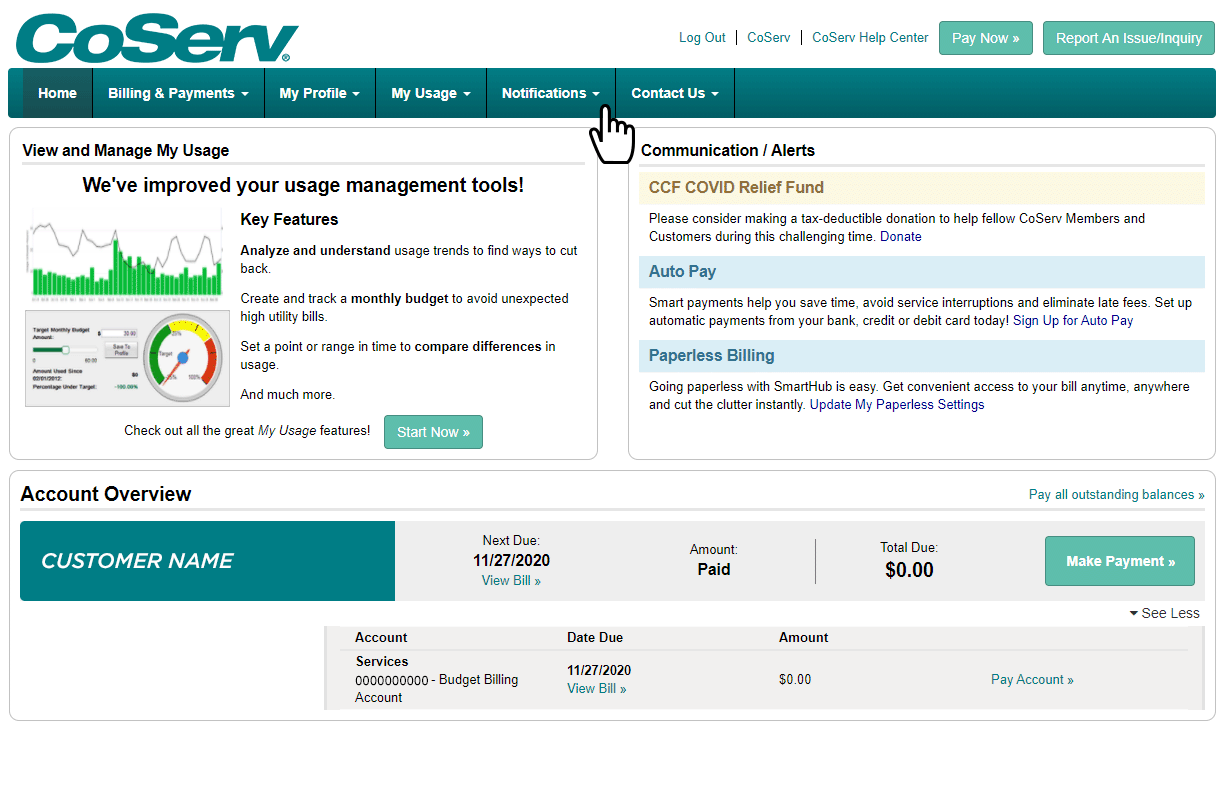Click the Account column header

pos(381,638)
